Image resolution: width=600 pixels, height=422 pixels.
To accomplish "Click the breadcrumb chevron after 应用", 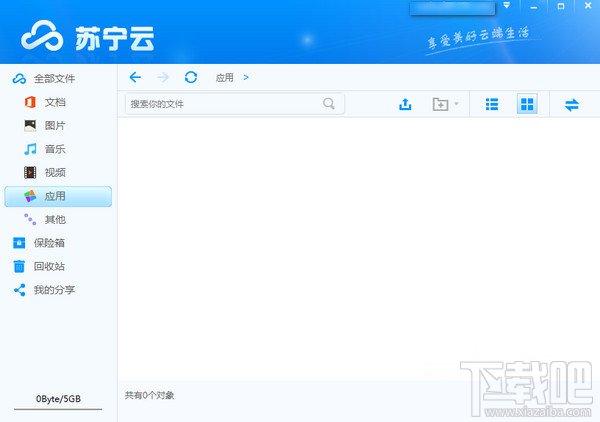I will click(x=246, y=78).
